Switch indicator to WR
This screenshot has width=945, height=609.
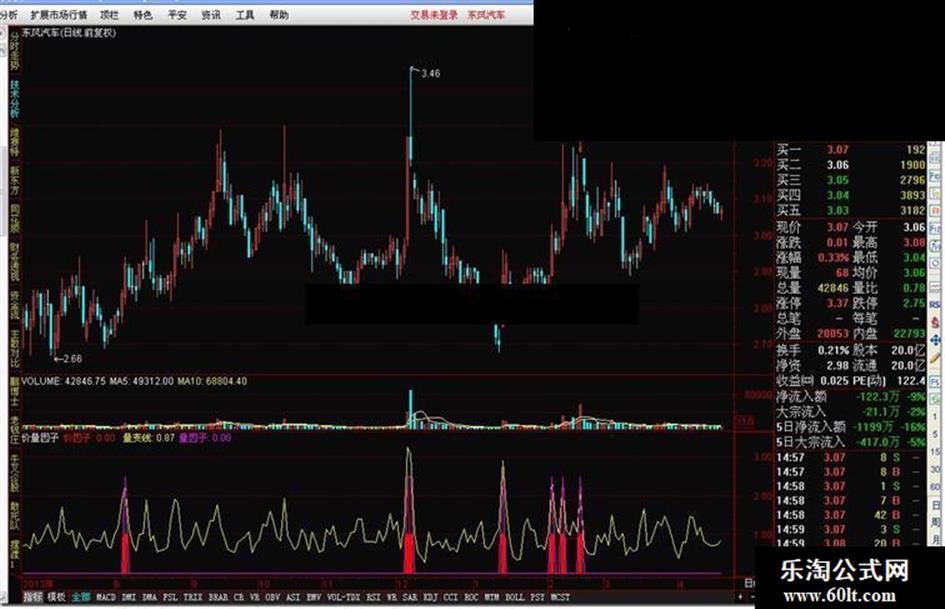392,597
